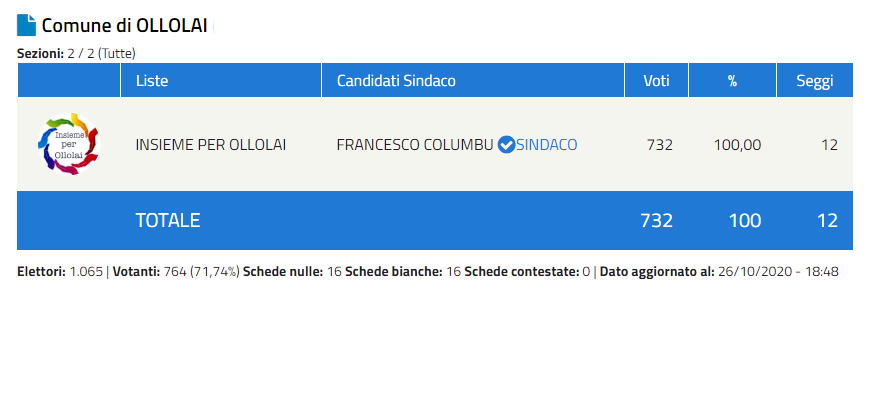
Task: Click the Dato aggiornato al timestamp
Action: pos(719,272)
